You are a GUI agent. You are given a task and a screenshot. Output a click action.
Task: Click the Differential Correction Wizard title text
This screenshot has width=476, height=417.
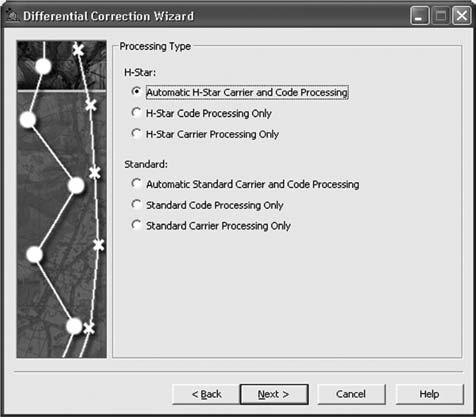pyautogui.click(x=108, y=16)
